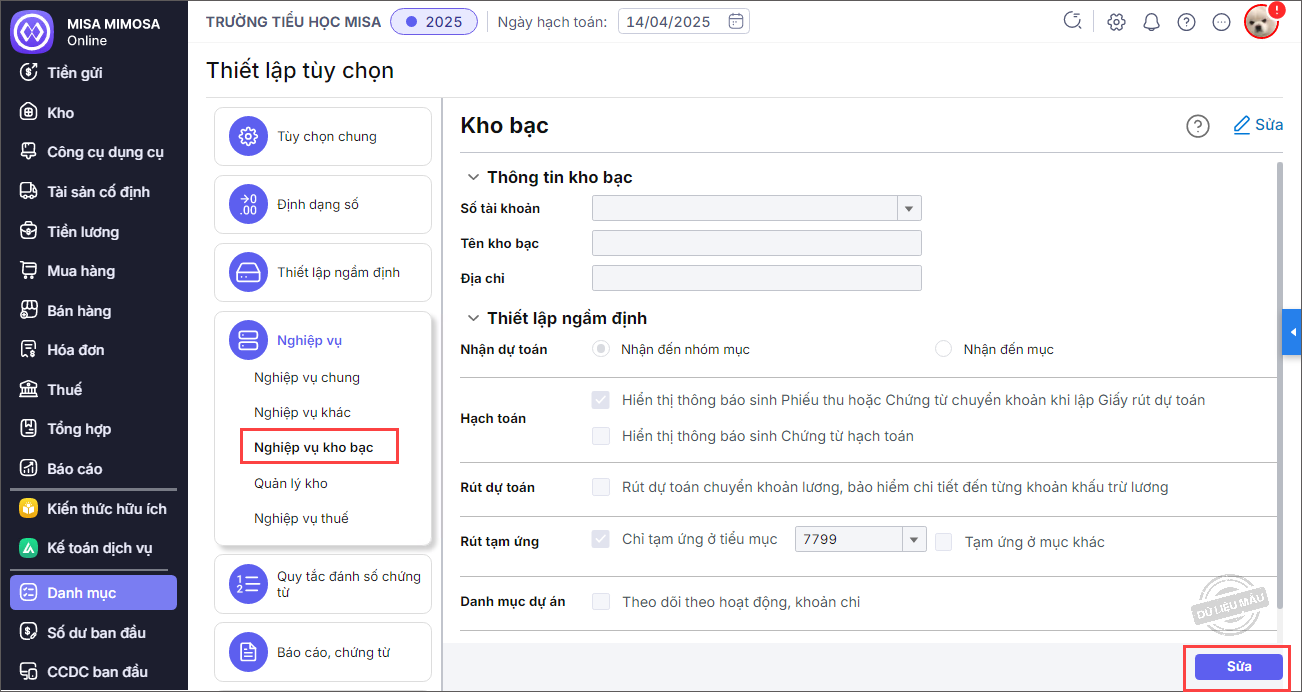
Task: Open user avatar menu
Action: [1262, 22]
